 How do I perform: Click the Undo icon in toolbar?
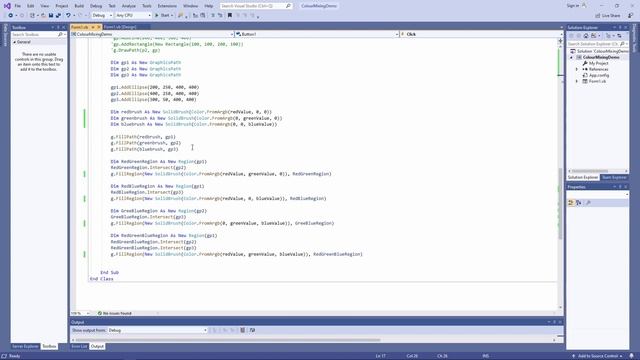point(68,16)
